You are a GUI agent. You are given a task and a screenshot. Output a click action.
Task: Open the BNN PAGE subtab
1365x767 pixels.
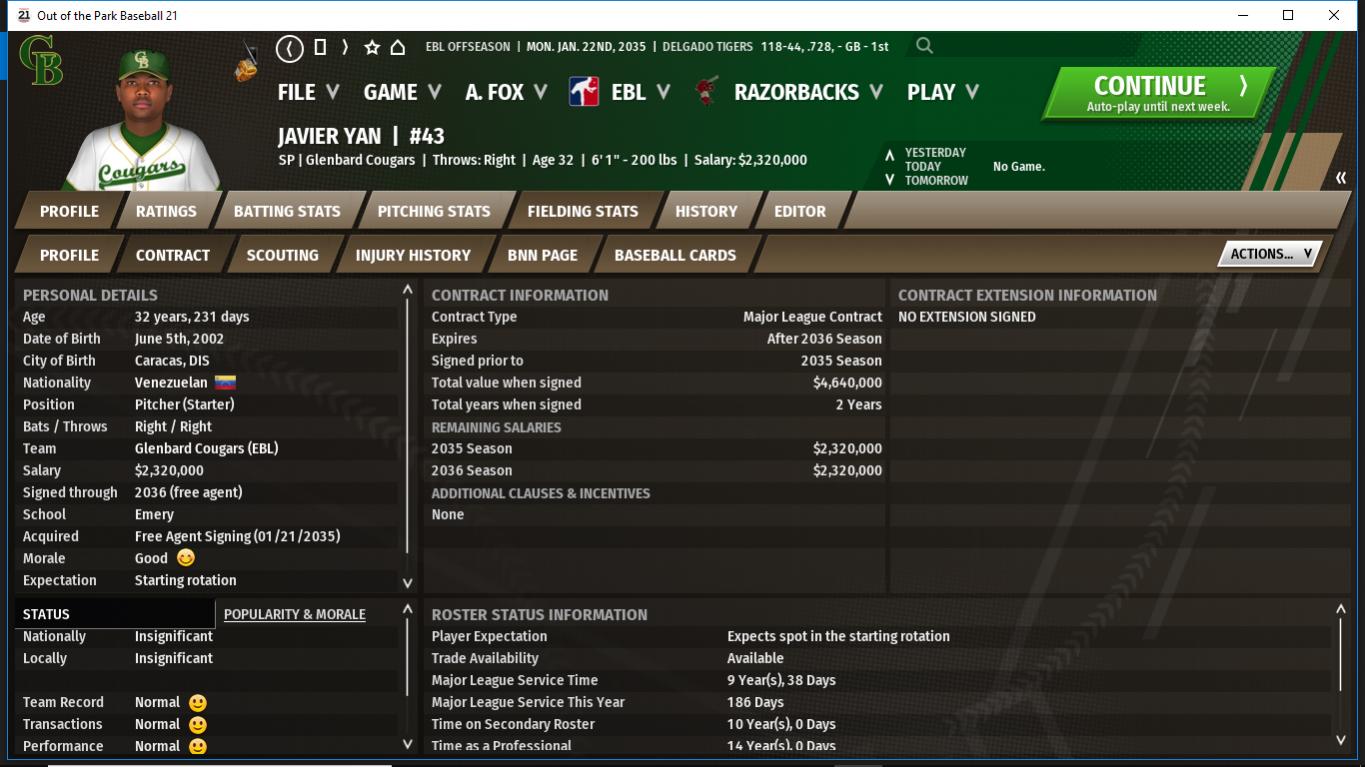pyautogui.click(x=543, y=255)
